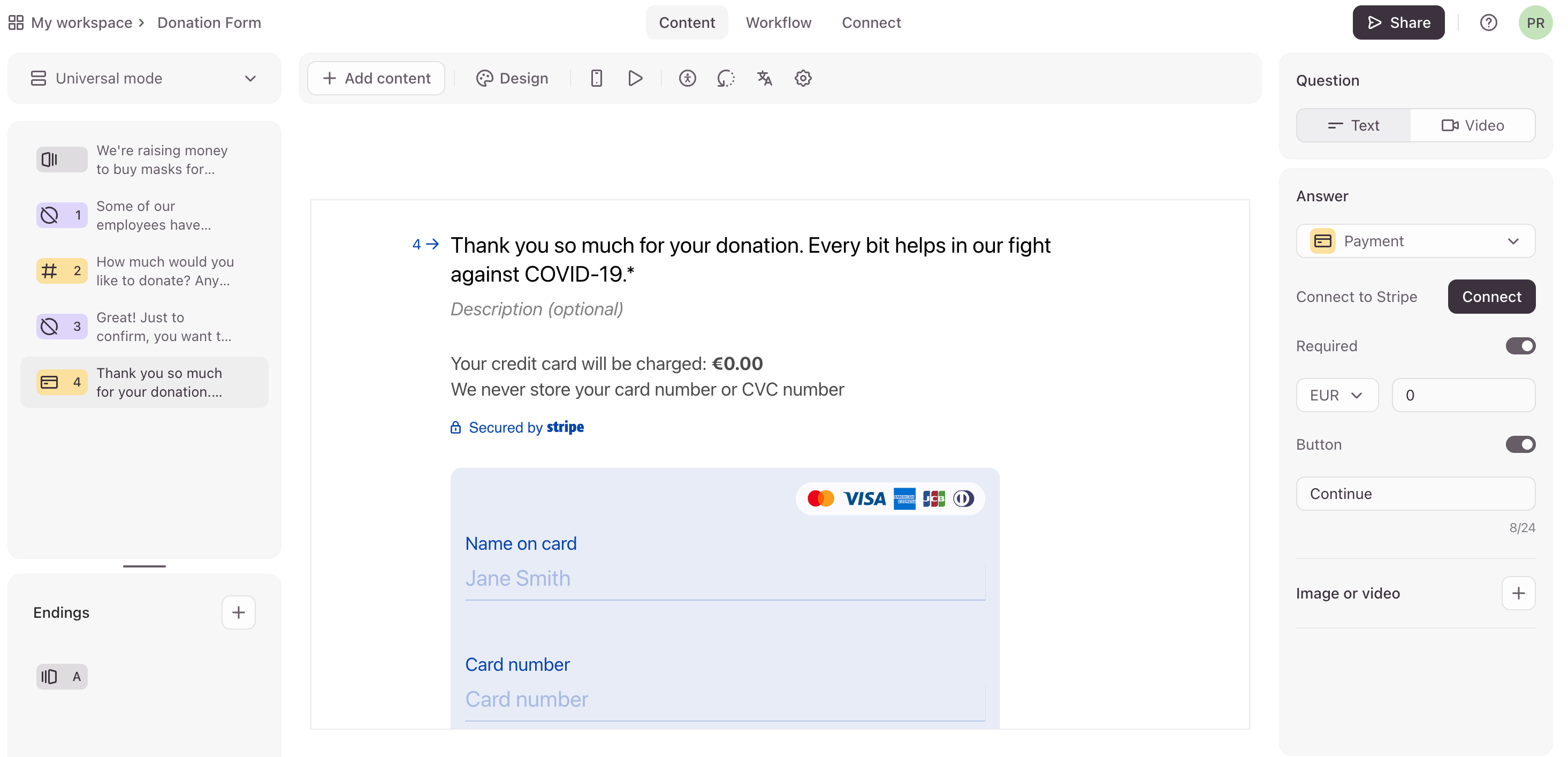The image size is (1568, 757).
Task: Switch to the Workflow tab
Action: [779, 22]
